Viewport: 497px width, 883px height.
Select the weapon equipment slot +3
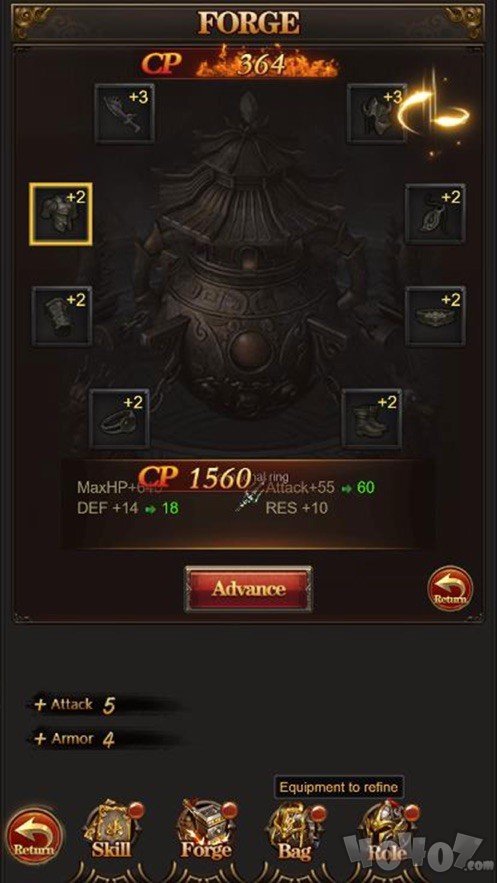[x=124, y=113]
